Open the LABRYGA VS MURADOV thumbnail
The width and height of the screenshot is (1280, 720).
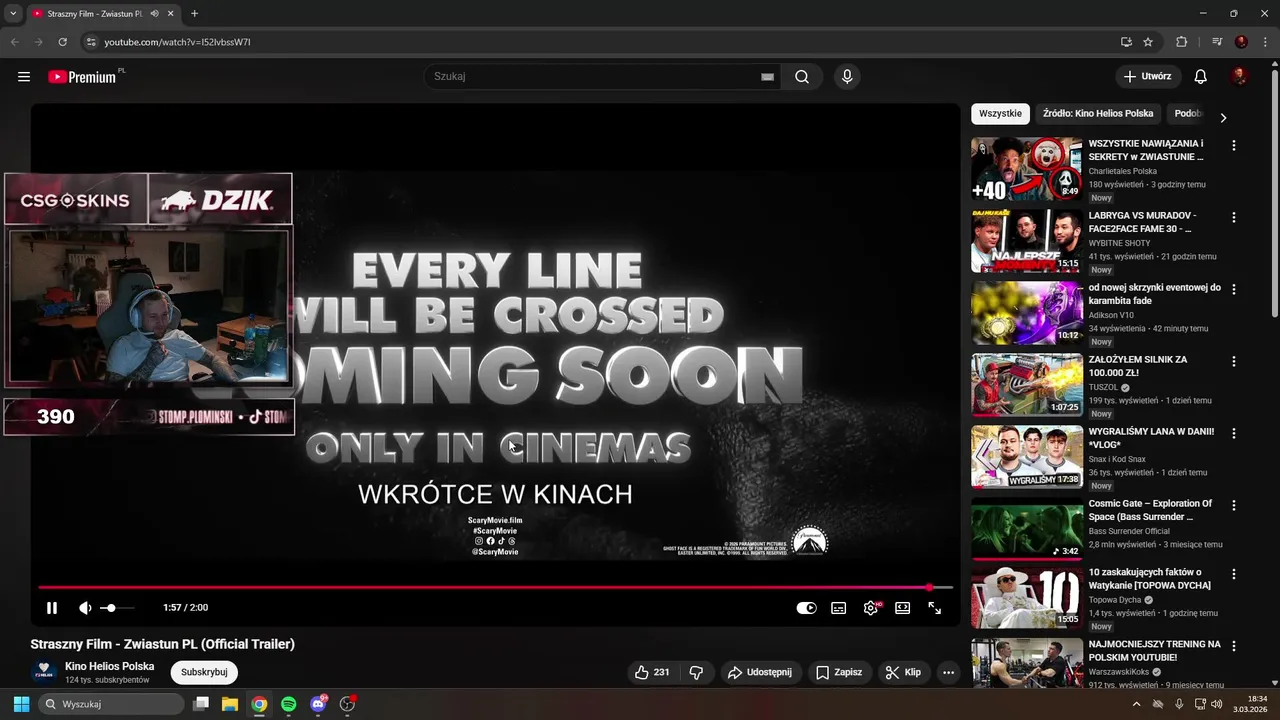click(1027, 241)
